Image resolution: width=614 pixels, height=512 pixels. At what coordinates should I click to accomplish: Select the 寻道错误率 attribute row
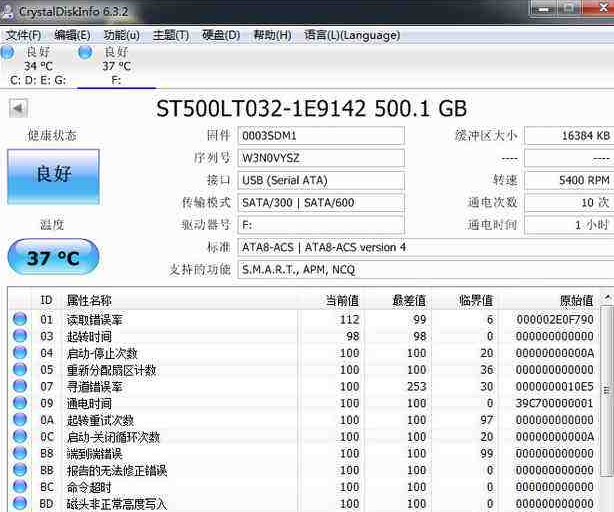pos(303,386)
